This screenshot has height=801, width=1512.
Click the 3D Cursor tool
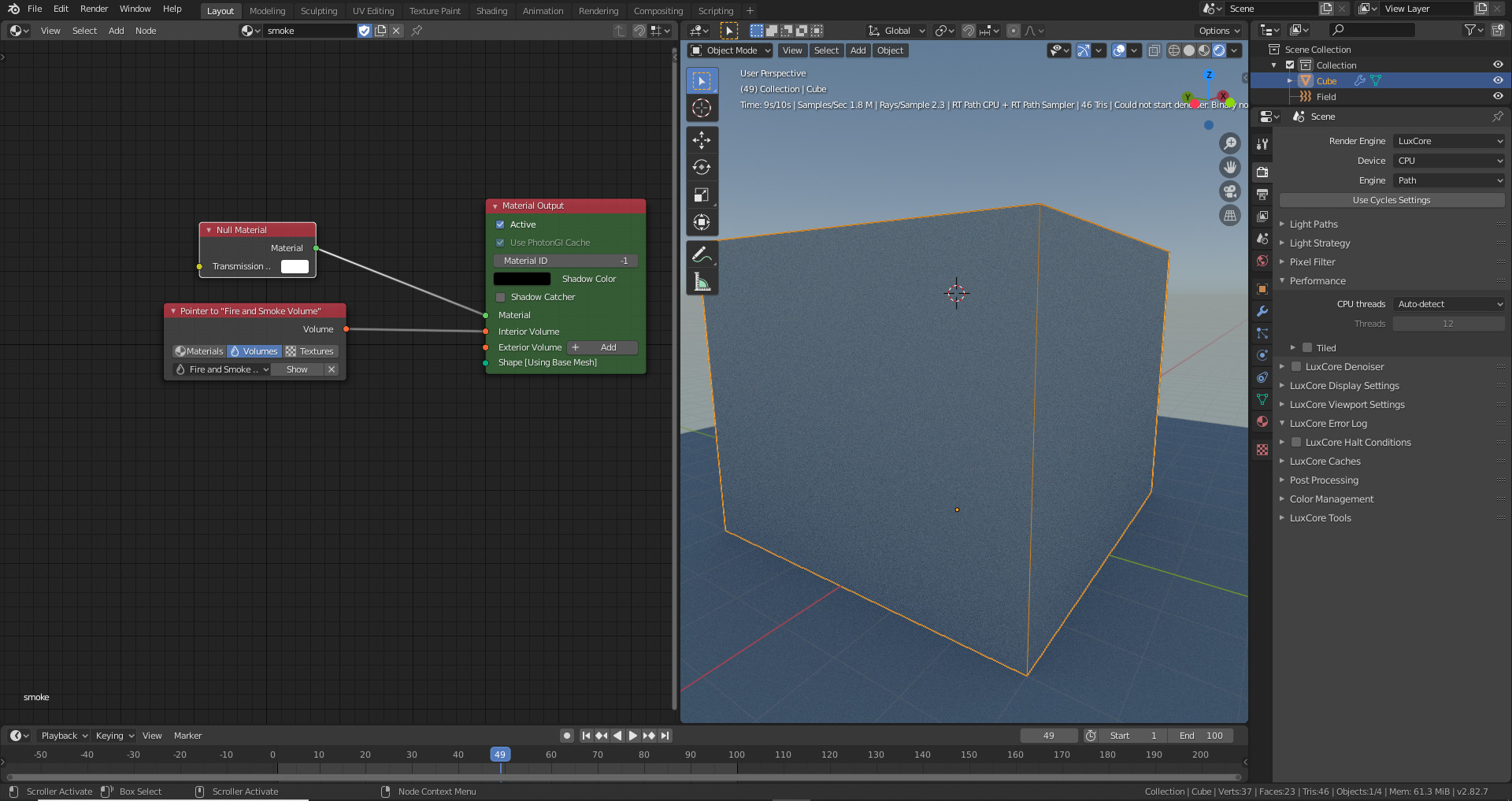tap(701, 108)
